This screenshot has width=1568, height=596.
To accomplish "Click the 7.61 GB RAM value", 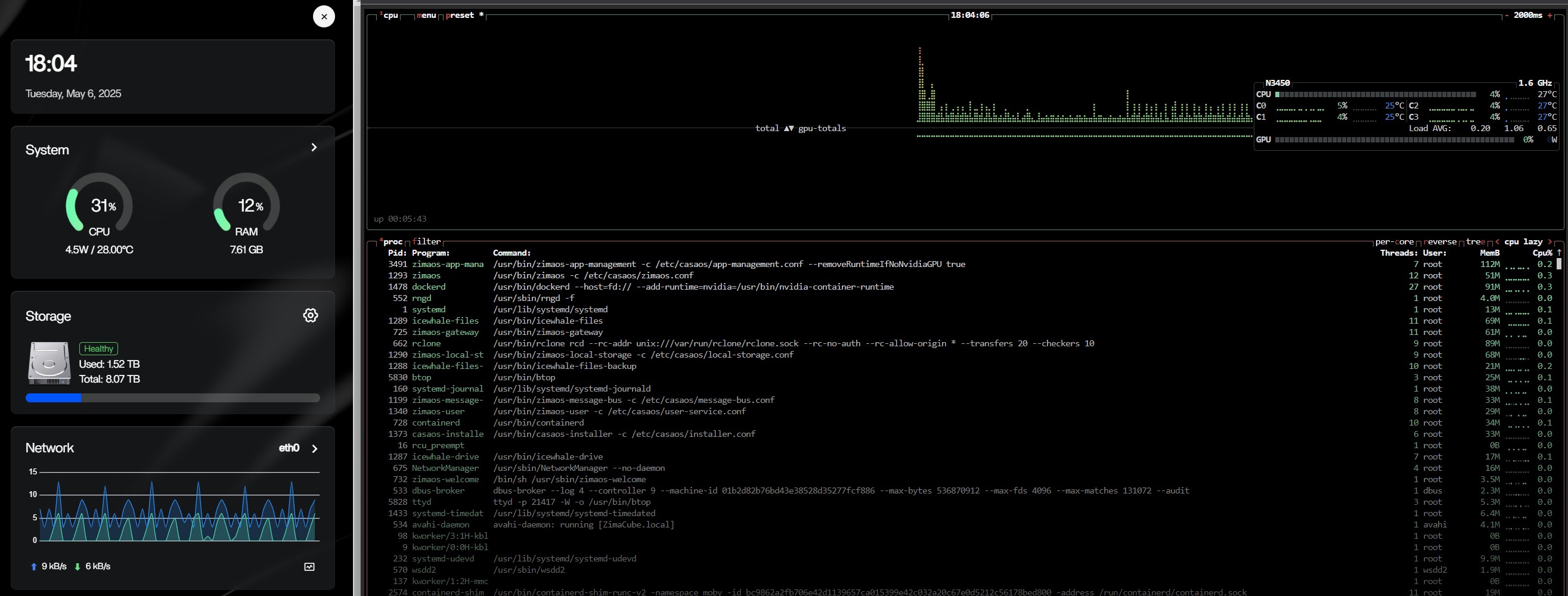I will (x=246, y=250).
